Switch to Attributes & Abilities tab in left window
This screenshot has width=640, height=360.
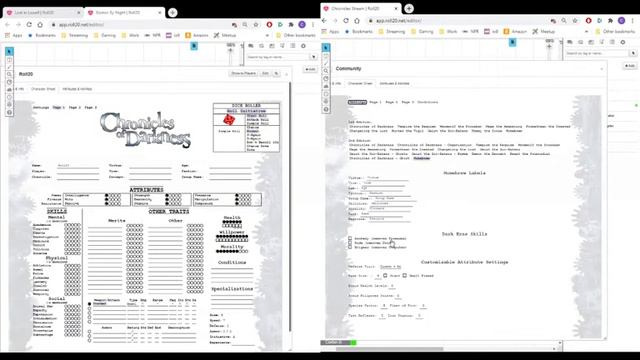(77, 89)
